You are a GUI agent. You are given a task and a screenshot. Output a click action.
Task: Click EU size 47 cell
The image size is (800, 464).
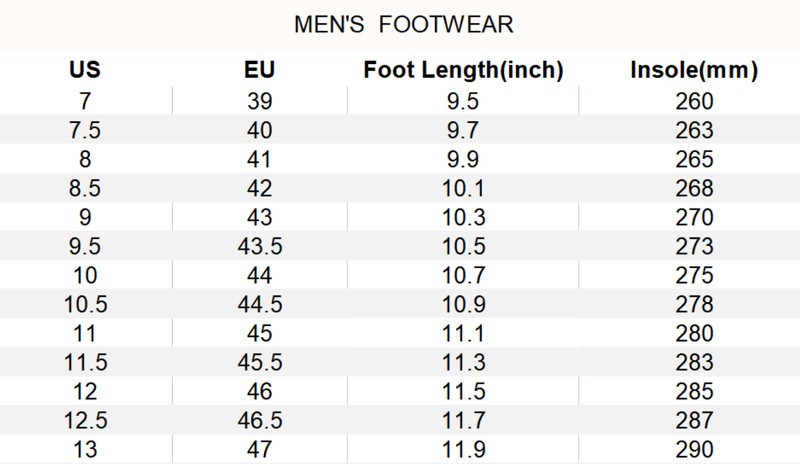click(259, 449)
